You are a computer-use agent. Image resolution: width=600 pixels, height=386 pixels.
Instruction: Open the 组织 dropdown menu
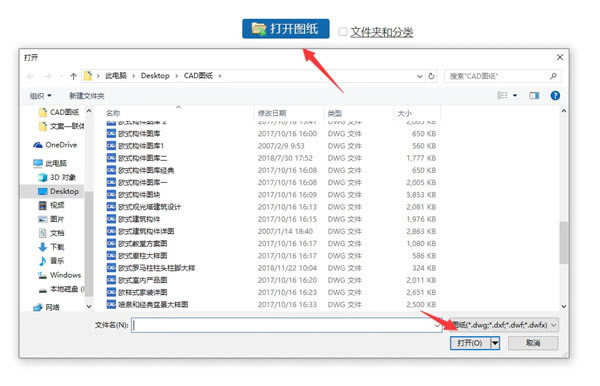click(x=41, y=96)
